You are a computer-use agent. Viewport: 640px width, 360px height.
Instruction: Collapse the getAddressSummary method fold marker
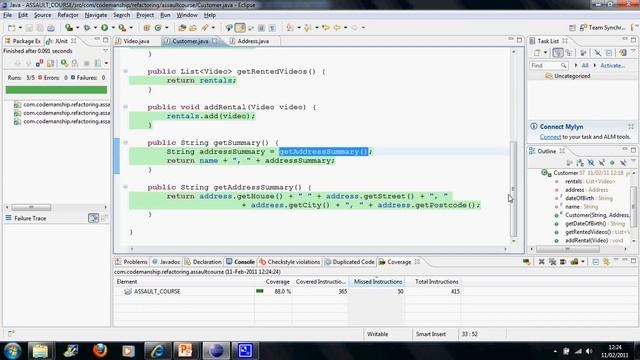[126, 187]
